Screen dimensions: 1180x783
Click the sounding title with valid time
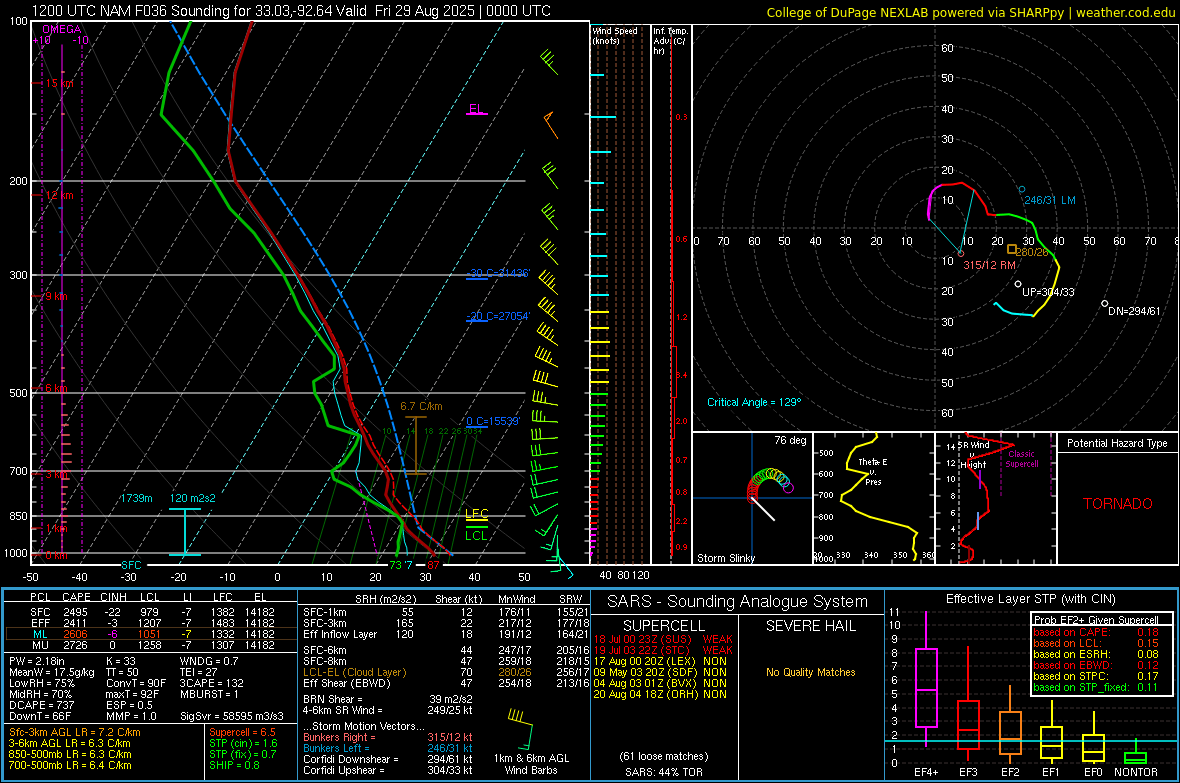click(x=291, y=11)
